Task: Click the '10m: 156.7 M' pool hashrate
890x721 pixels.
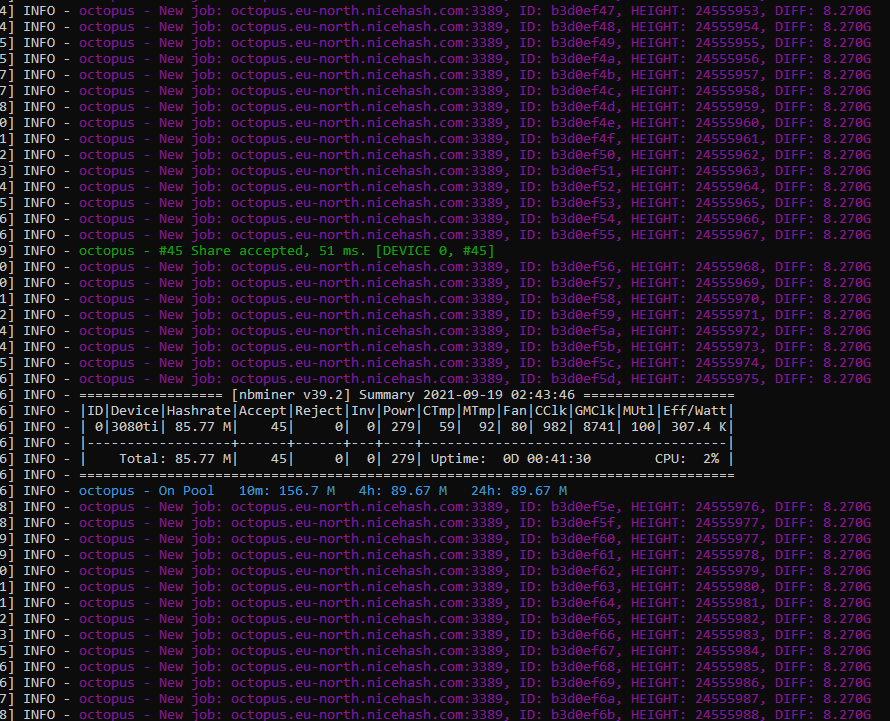Action: point(287,491)
